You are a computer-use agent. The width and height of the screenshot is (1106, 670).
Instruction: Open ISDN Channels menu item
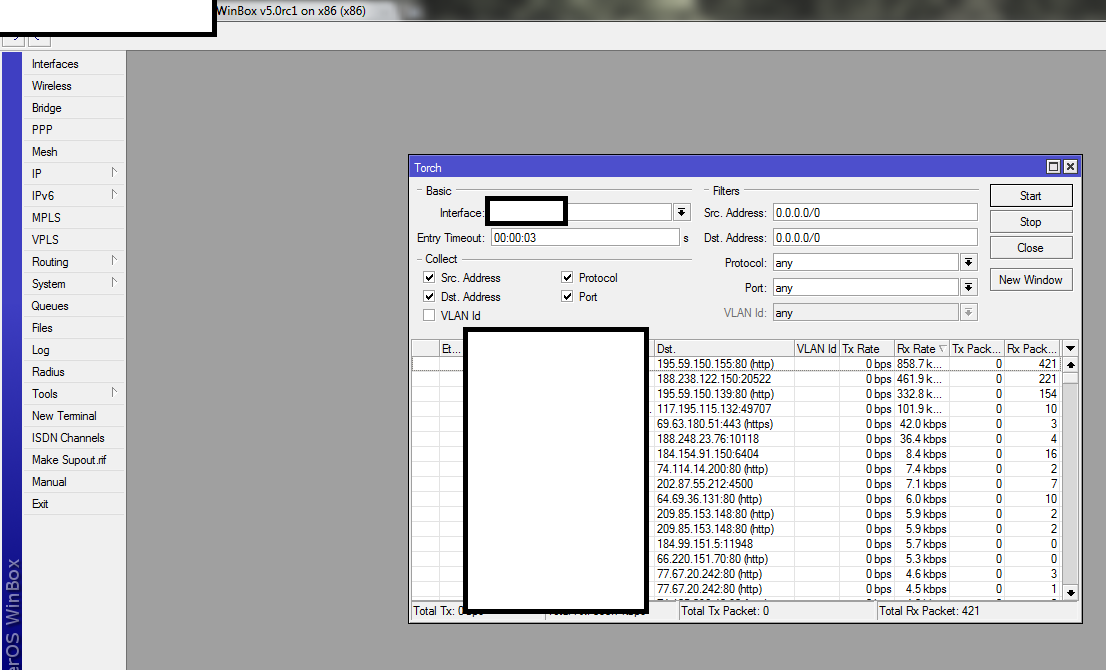tap(74, 438)
